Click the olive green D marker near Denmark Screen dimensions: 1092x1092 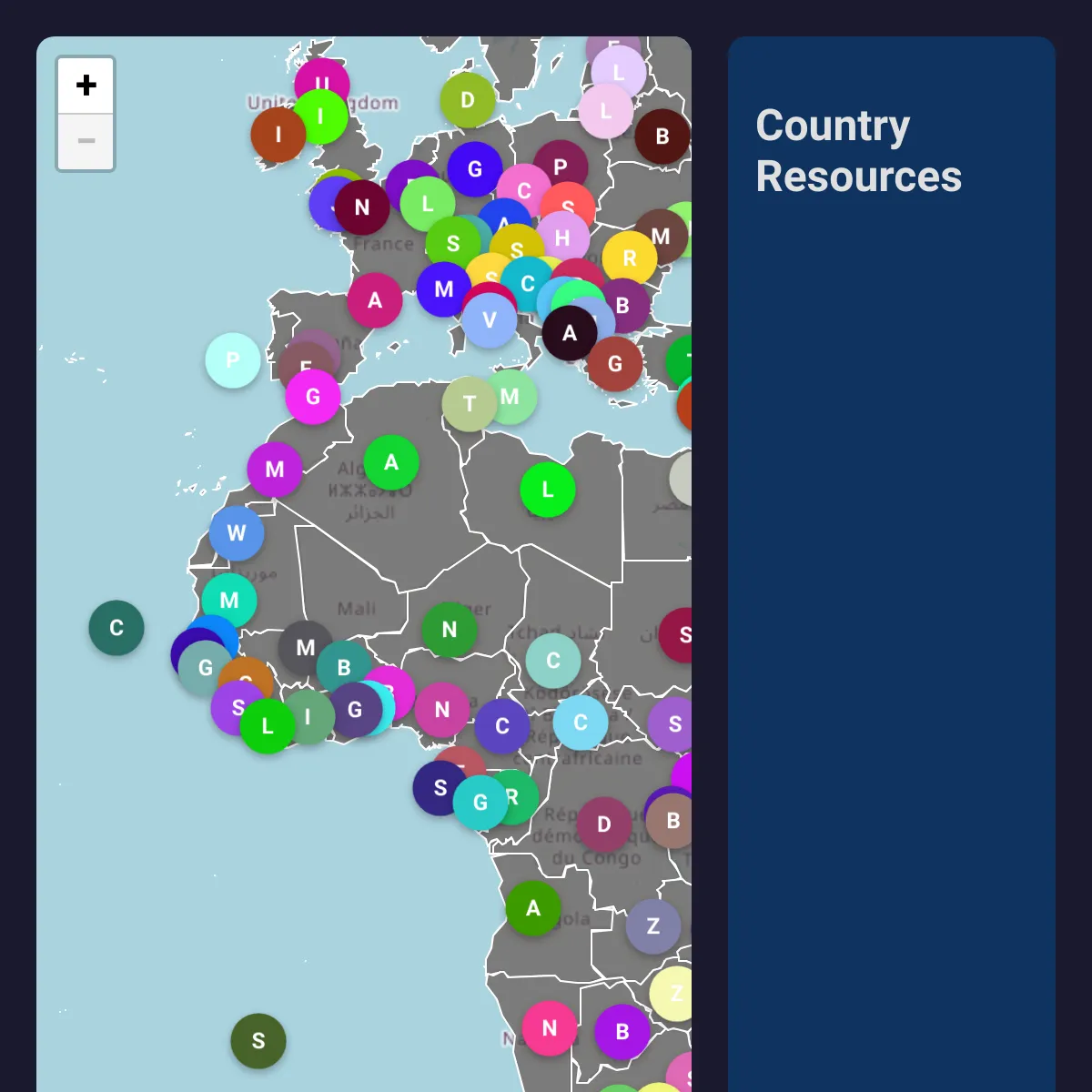click(468, 100)
